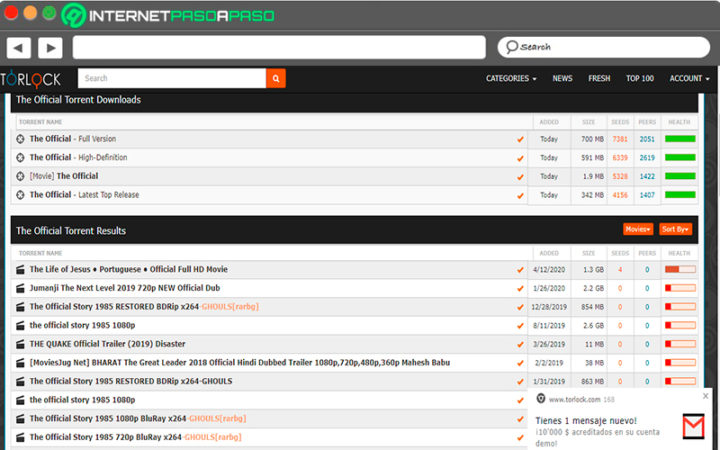This screenshot has height=450, width=720.
Task: Open the Categories dropdown menu
Action: pyautogui.click(x=510, y=78)
